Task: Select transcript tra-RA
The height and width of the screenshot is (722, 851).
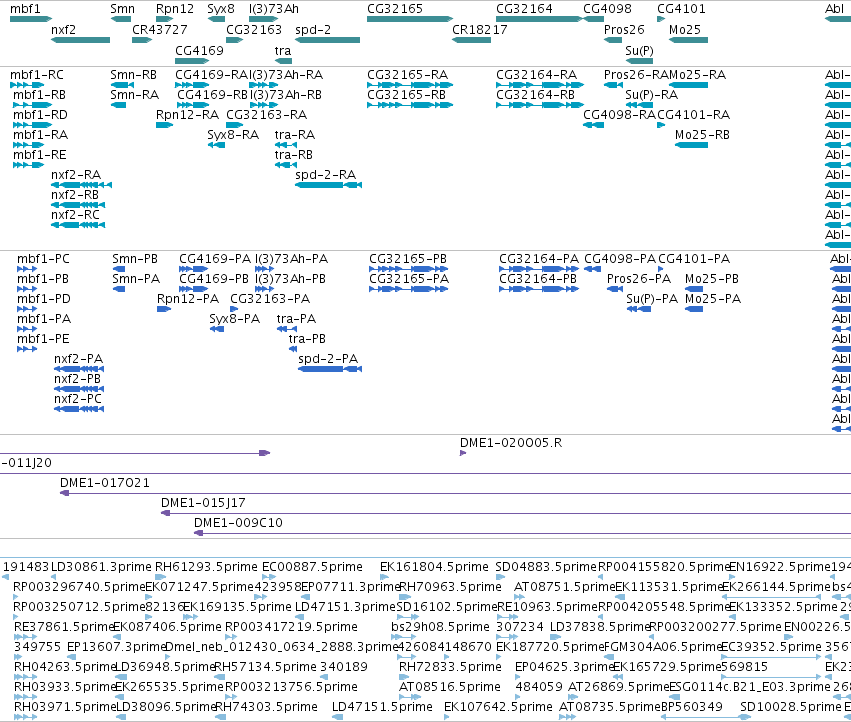Action: 285,145
